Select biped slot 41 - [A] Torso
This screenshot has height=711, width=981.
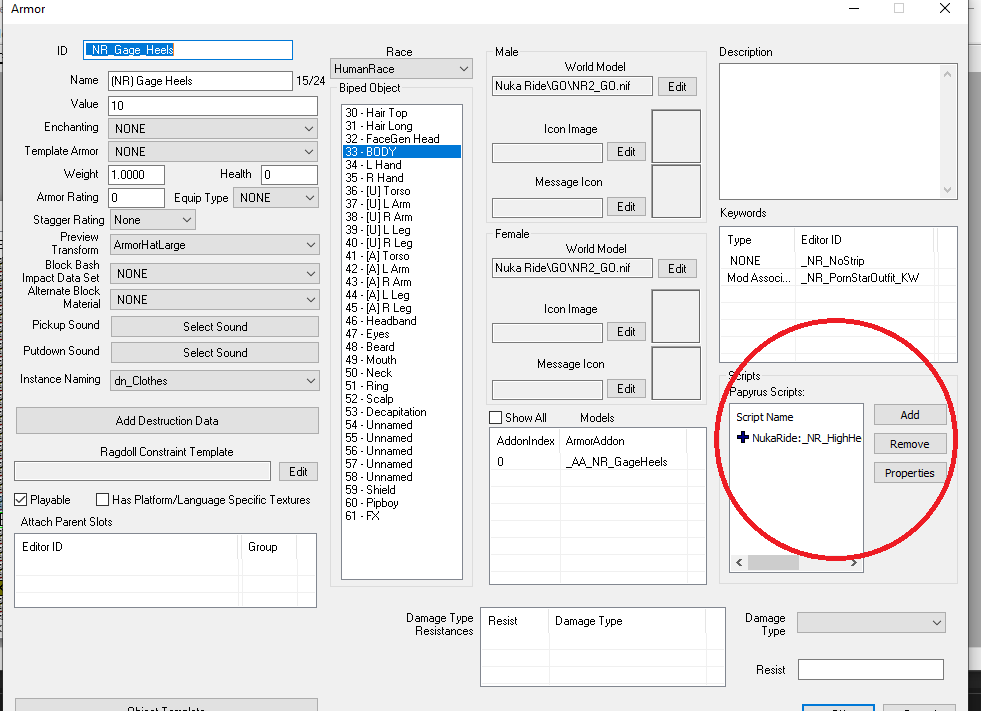[x=402, y=255]
